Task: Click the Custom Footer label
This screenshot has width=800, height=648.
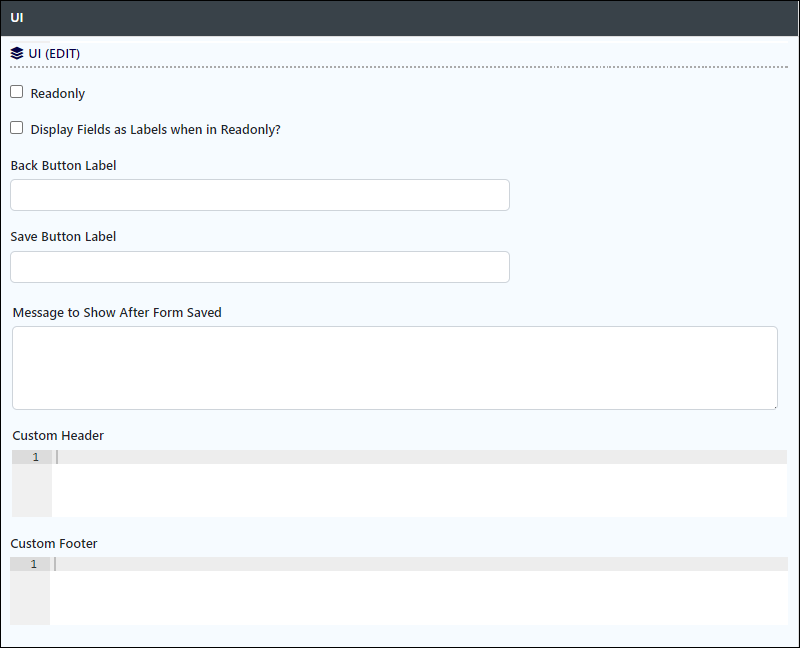Action: pyautogui.click(x=54, y=543)
